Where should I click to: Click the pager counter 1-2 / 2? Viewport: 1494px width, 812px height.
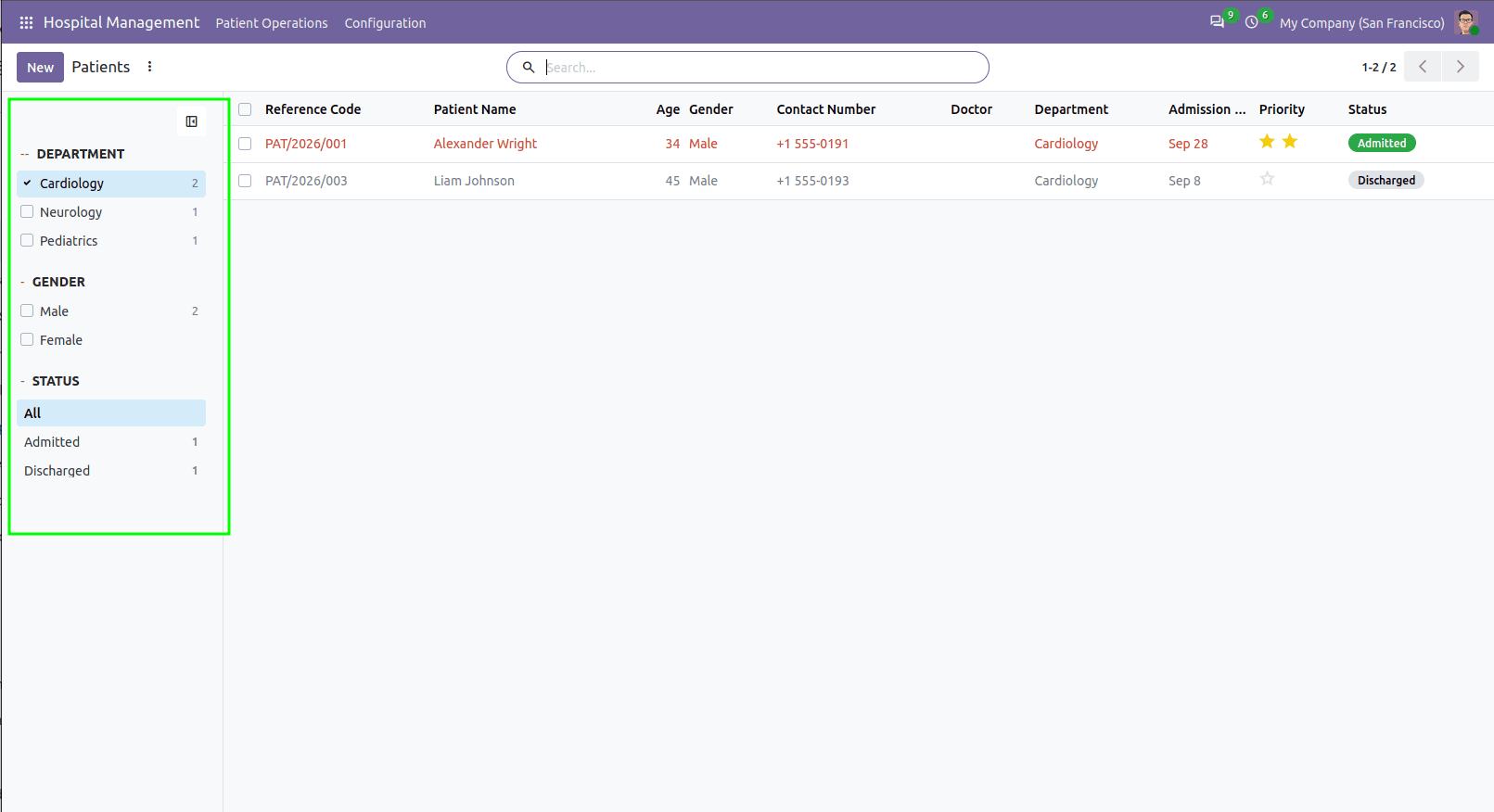[x=1379, y=67]
